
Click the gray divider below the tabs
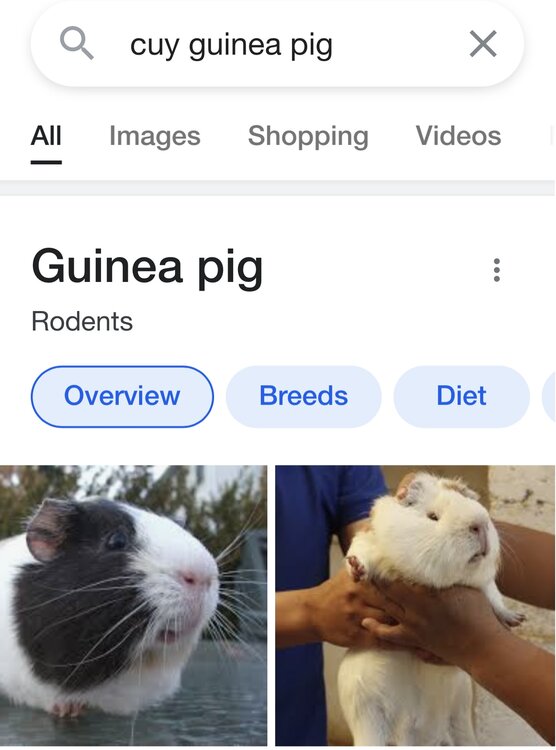click(277, 188)
